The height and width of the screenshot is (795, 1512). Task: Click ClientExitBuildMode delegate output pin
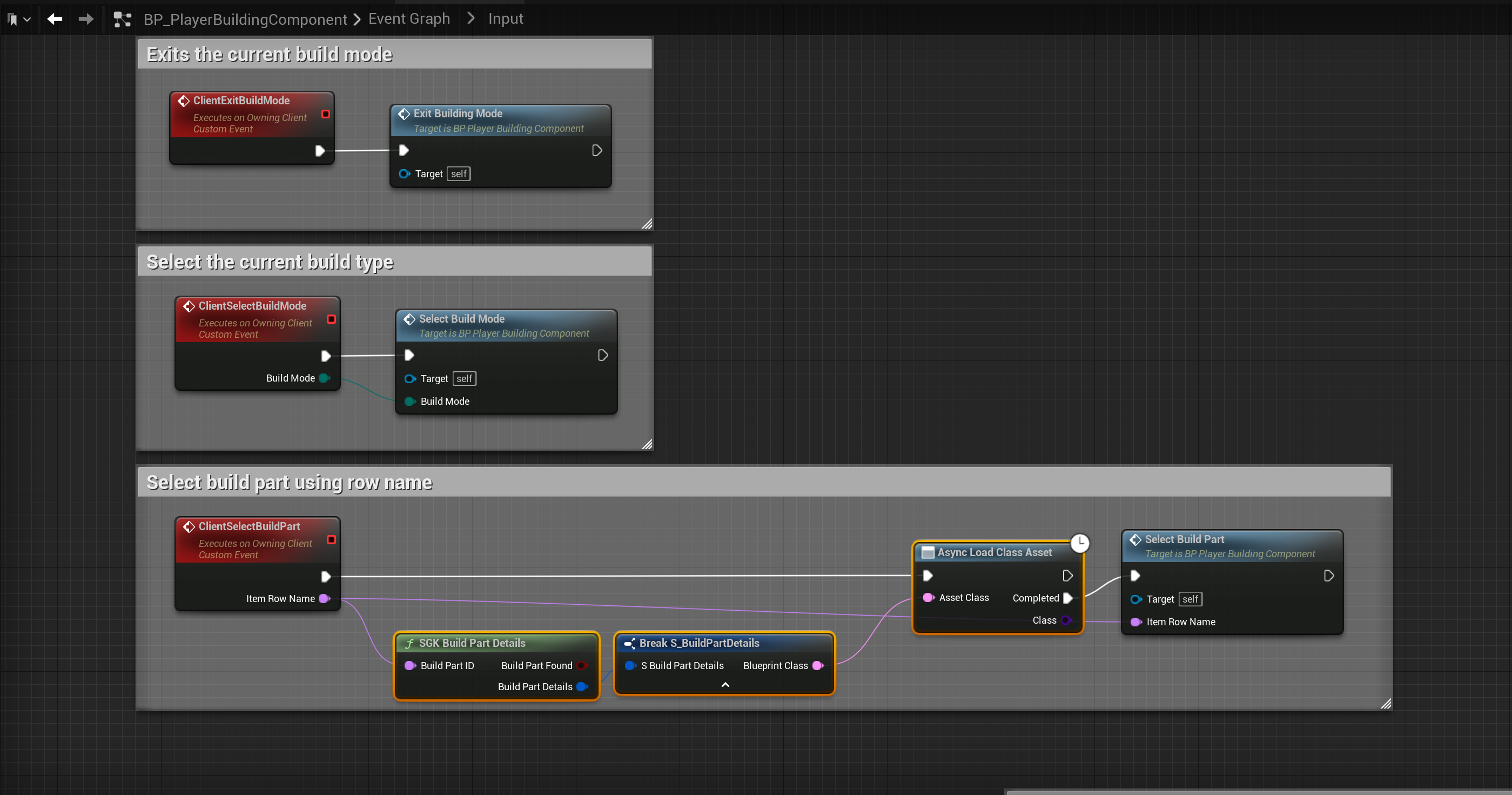tap(326, 115)
